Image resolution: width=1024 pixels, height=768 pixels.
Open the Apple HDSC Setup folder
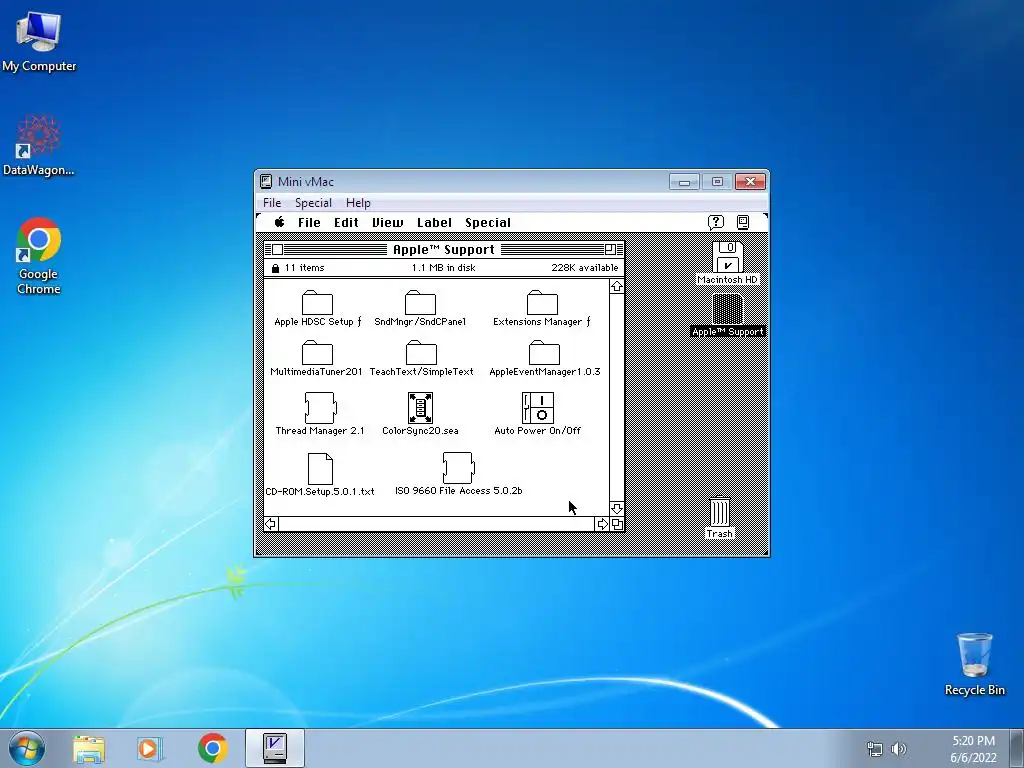317,302
